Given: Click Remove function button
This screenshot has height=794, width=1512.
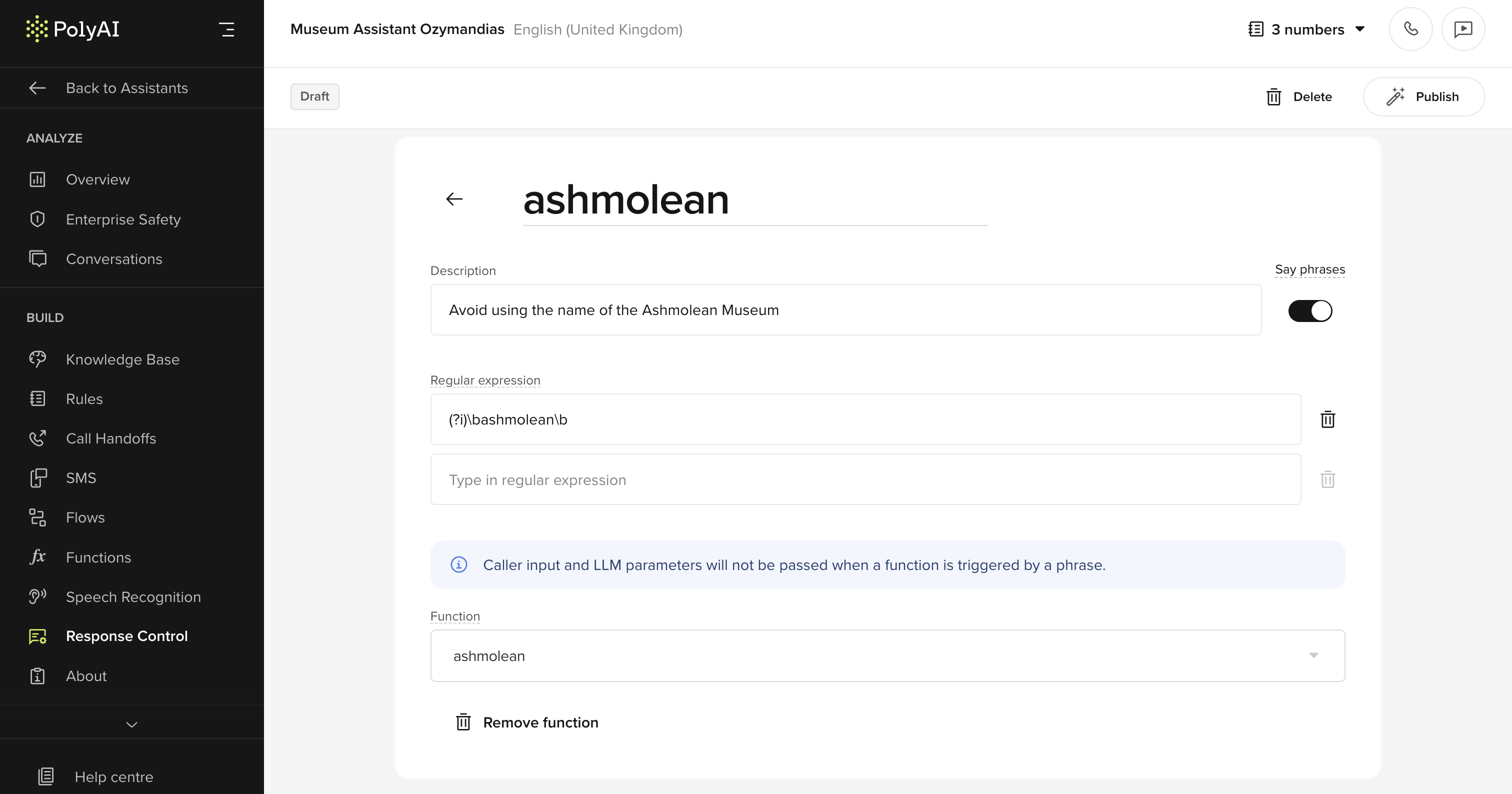Looking at the screenshot, I should (x=527, y=722).
